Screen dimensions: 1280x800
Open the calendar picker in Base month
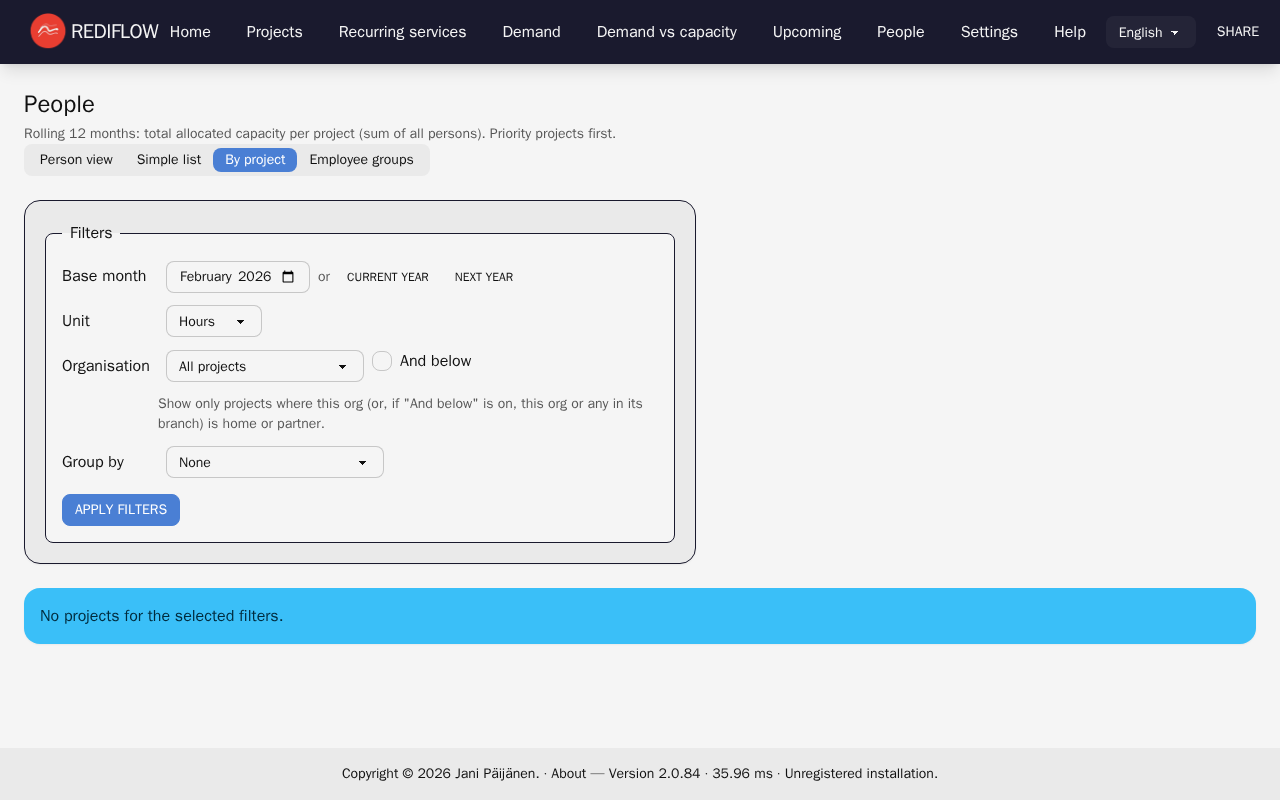point(288,277)
